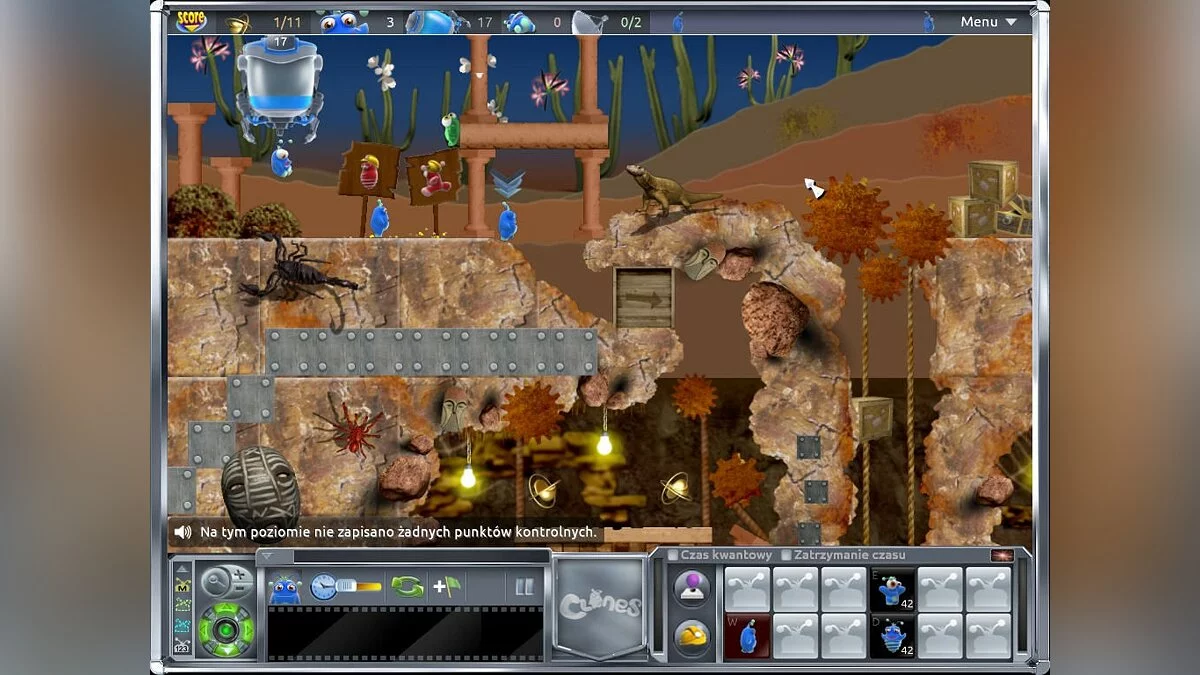Click the 123 numbers sidebar icon
This screenshot has width=1200, height=675.
point(183,647)
